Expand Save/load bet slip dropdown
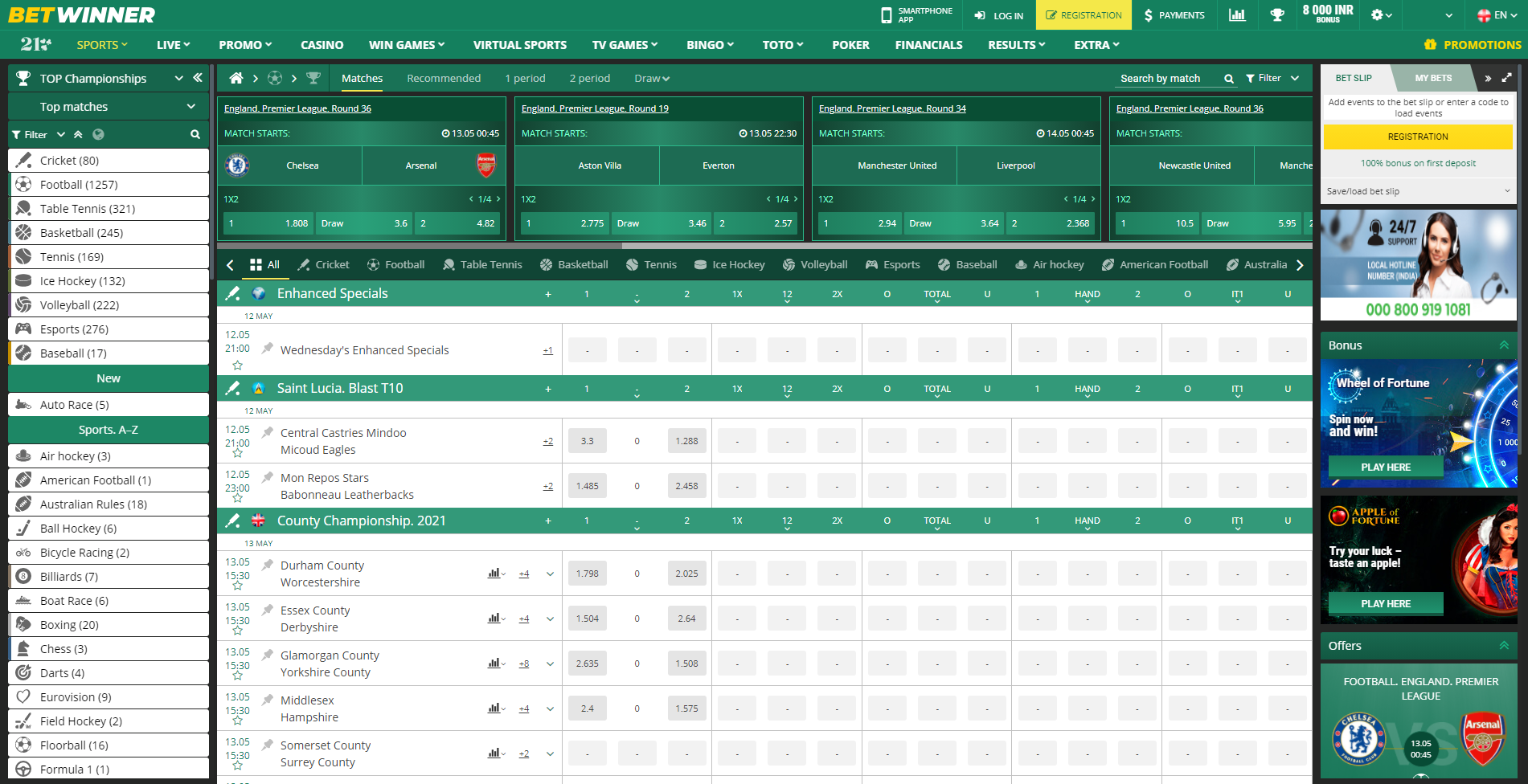Viewport: 1528px width, 784px height. (1419, 191)
